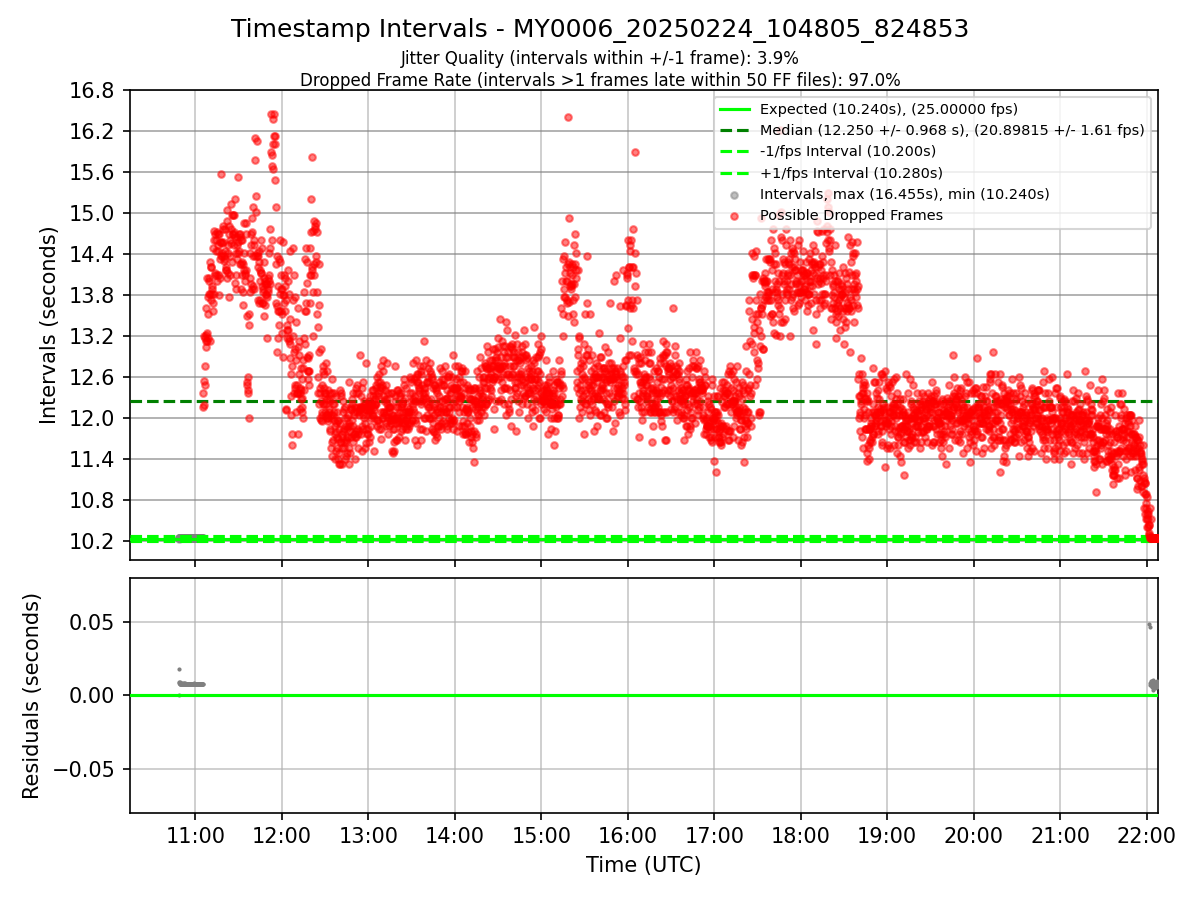Click legend entry starting 'Median (12.250'
The image size is (1200, 900).
(x=952, y=130)
